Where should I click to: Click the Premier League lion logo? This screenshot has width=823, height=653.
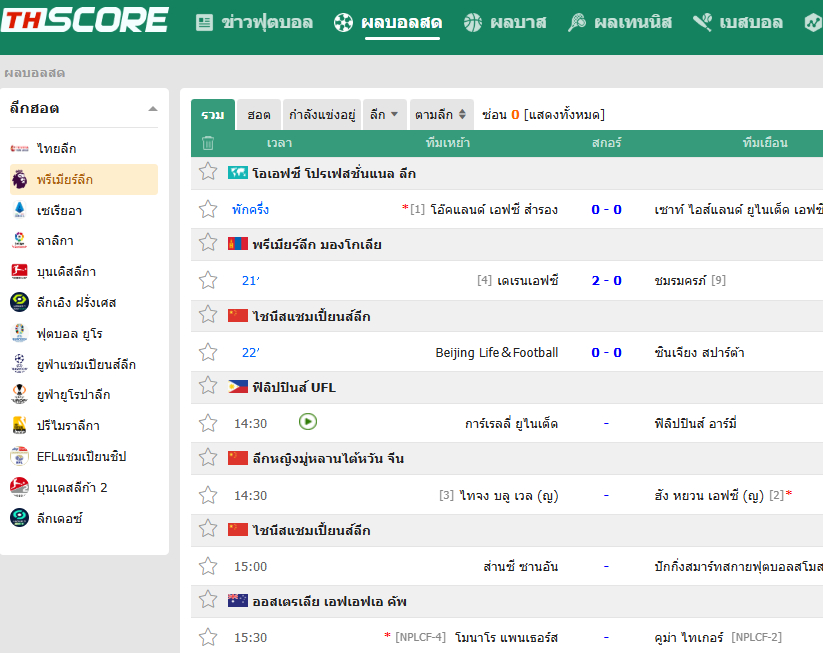(x=19, y=180)
